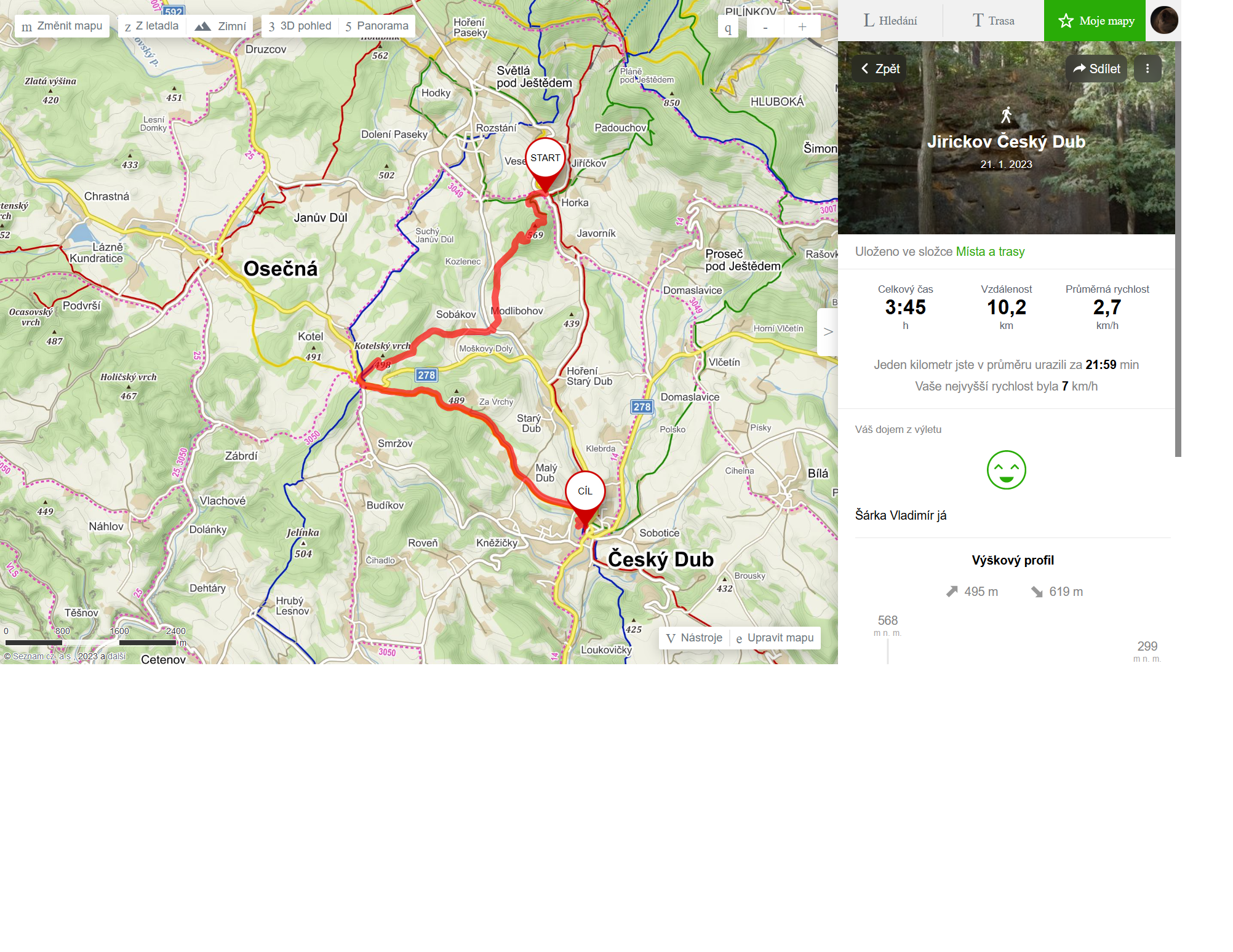Enable the 3D pohled view
Viewport: 1233px width, 952px height.
point(300,26)
